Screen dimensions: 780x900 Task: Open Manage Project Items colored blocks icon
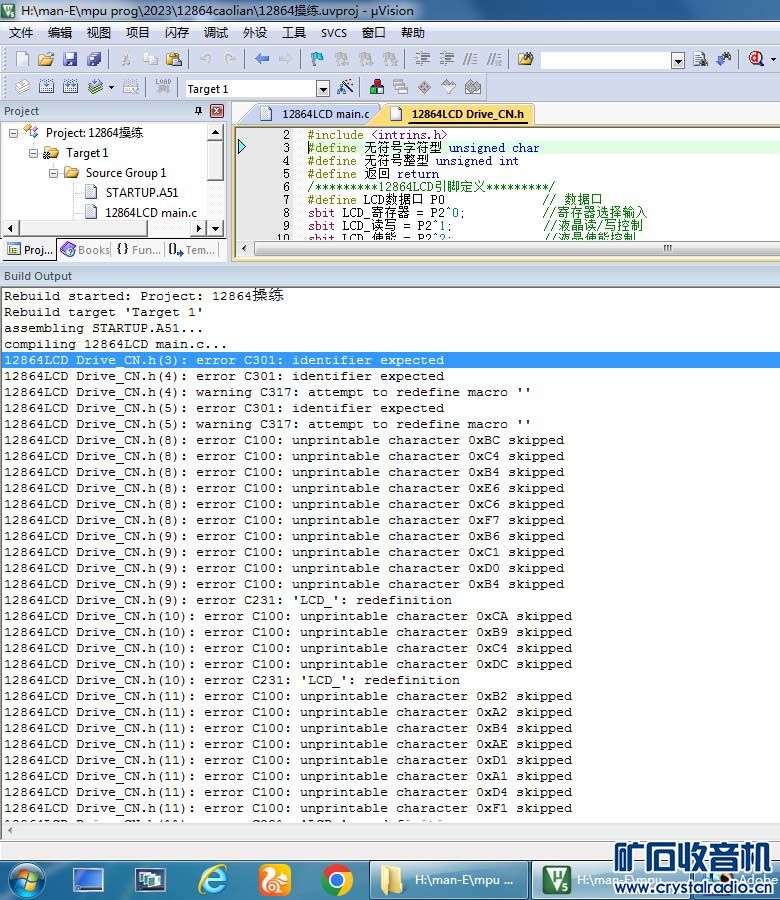[377, 88]
